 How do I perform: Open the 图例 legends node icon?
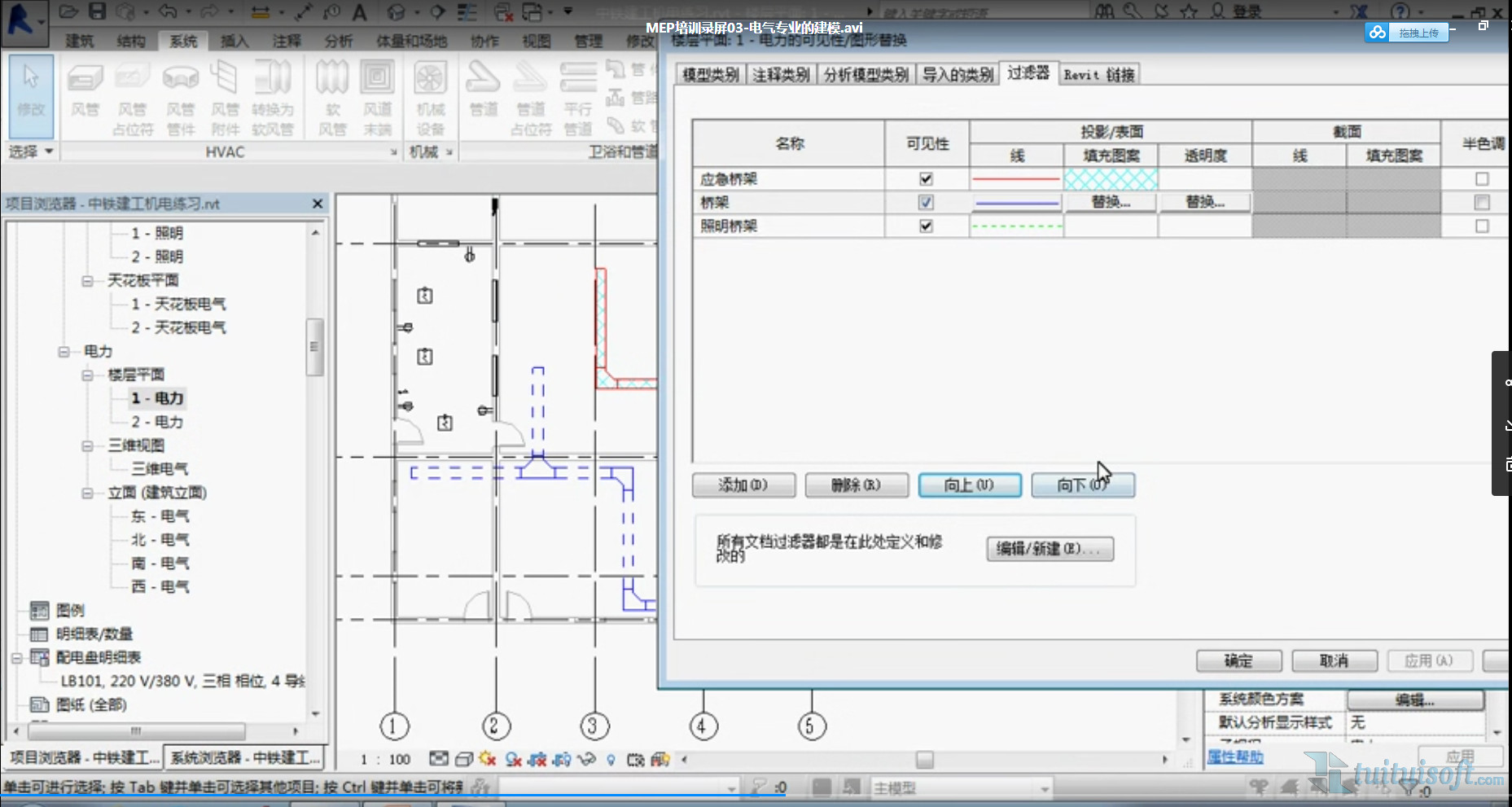coord(39,610)
